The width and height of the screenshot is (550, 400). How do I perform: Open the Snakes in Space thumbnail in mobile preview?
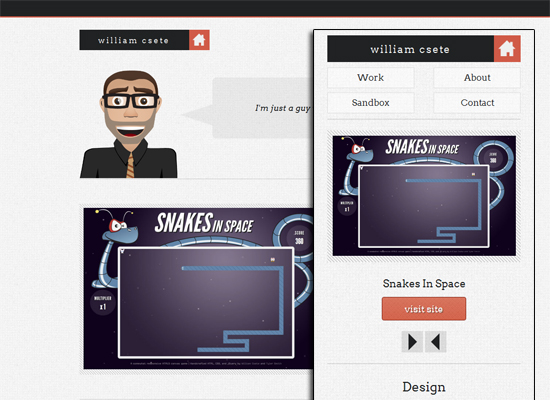click(424, 196)
